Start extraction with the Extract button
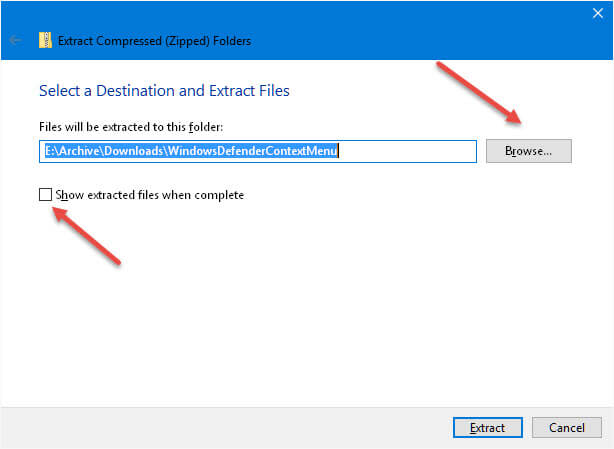This screenshot has width=614, height=449. (488, 427)
